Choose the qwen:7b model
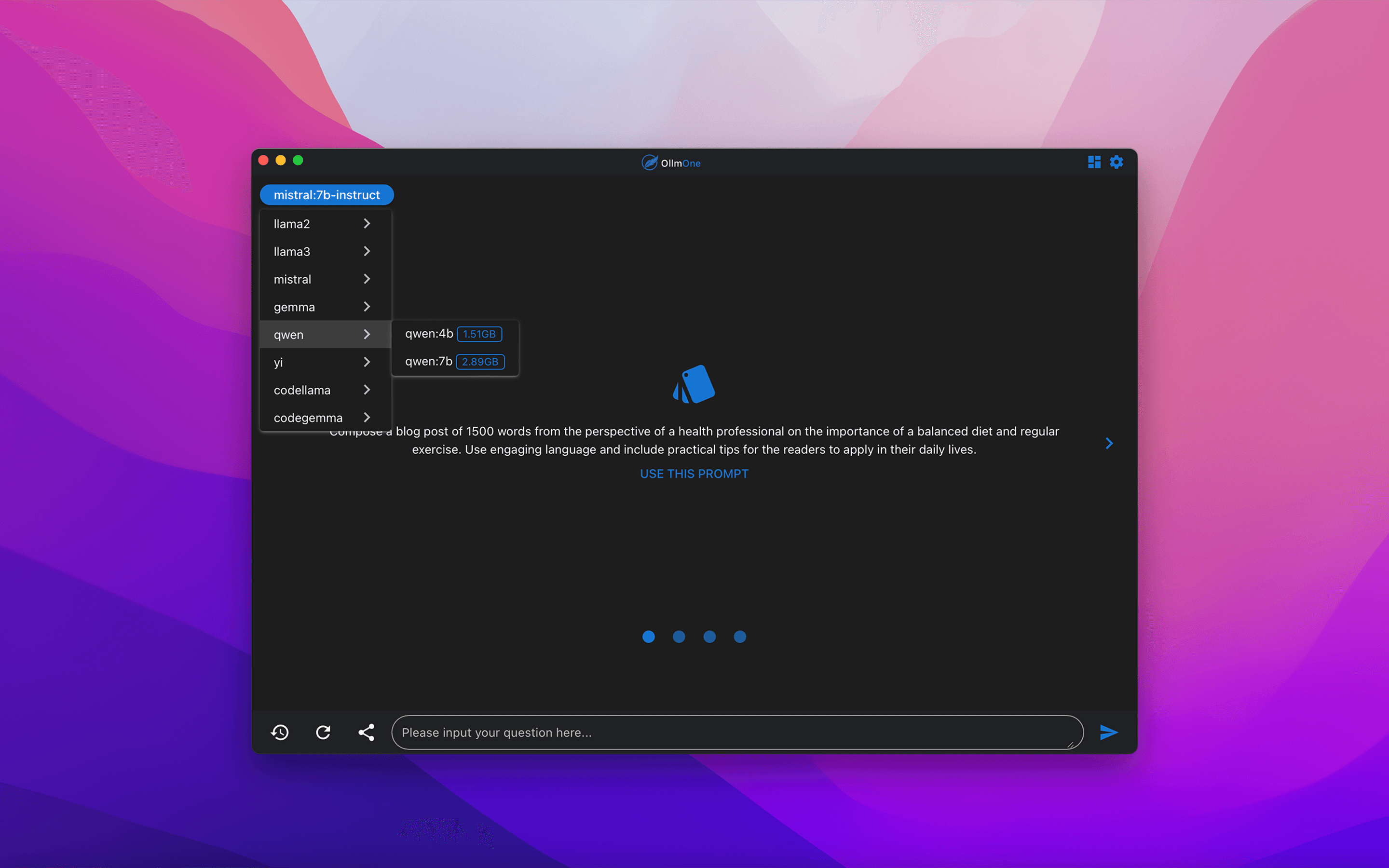 (455, 362)
